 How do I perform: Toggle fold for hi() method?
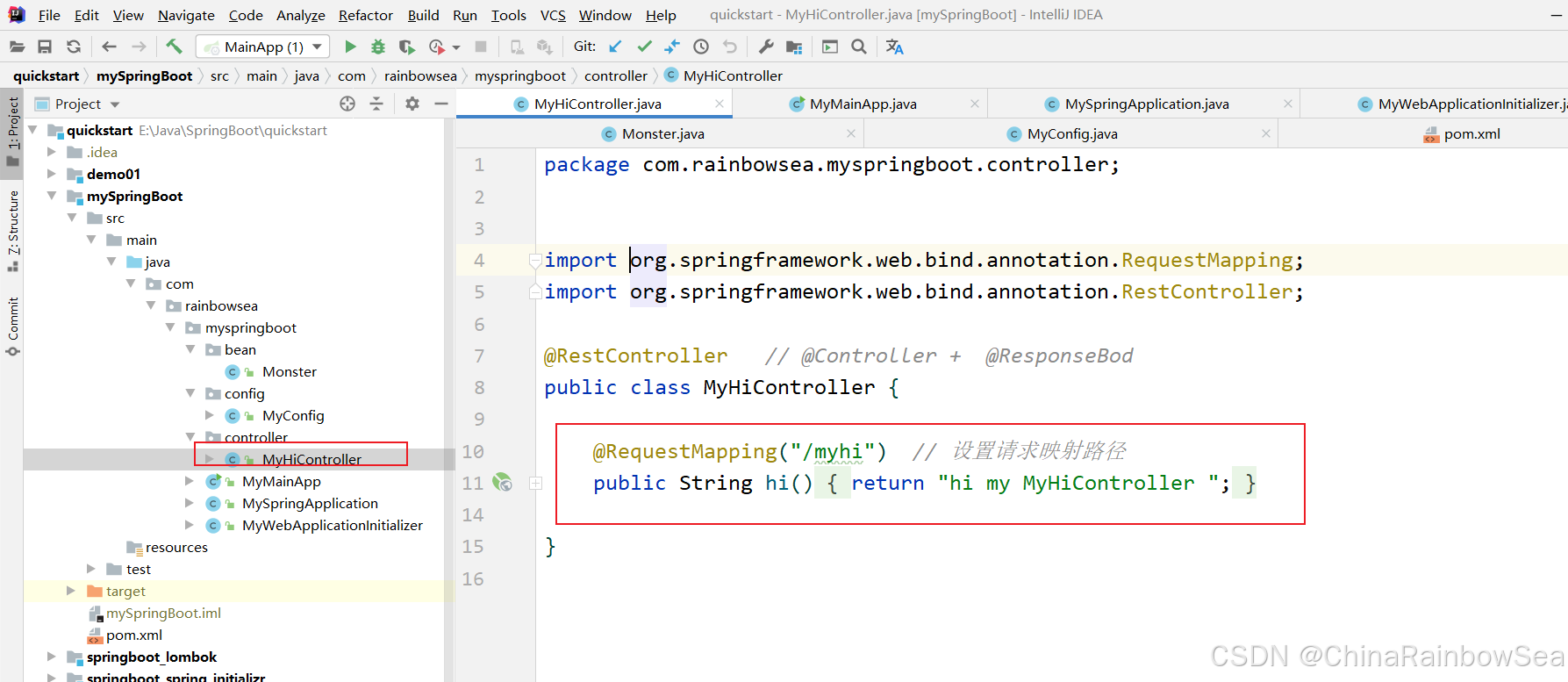pyautogui.click(x=535, y=484)
